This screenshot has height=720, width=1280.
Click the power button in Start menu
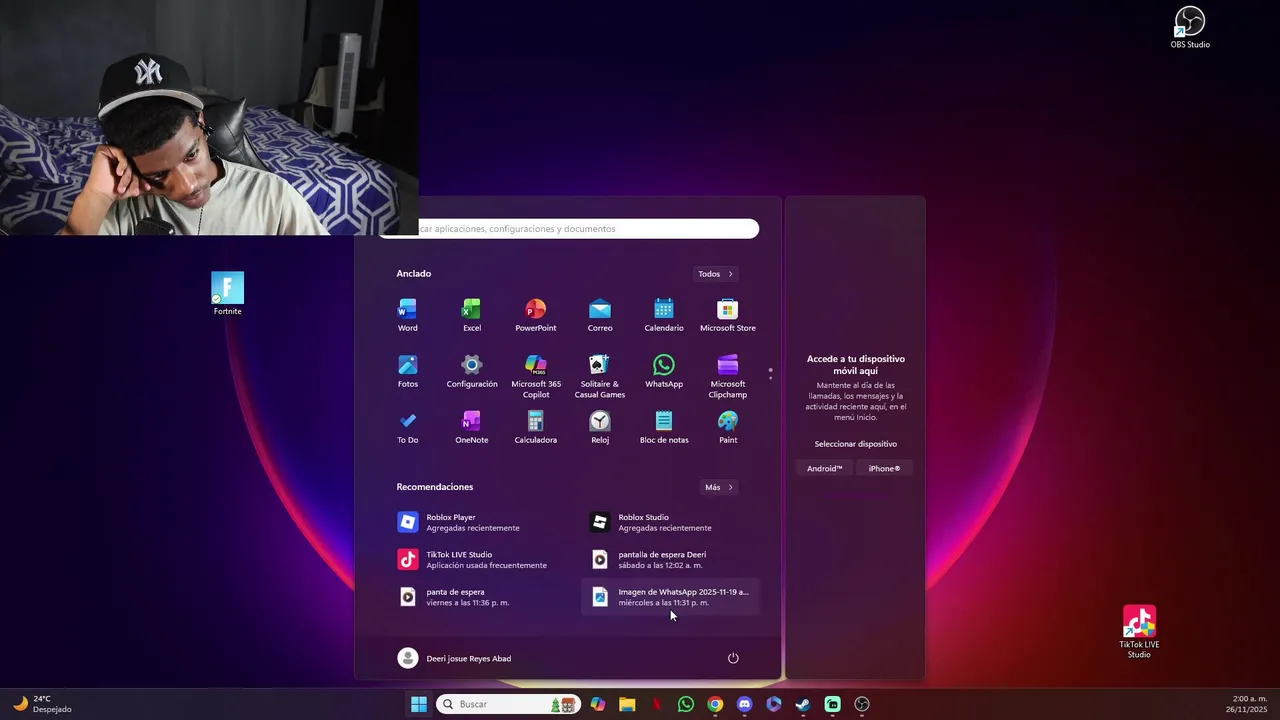(733, 658)
